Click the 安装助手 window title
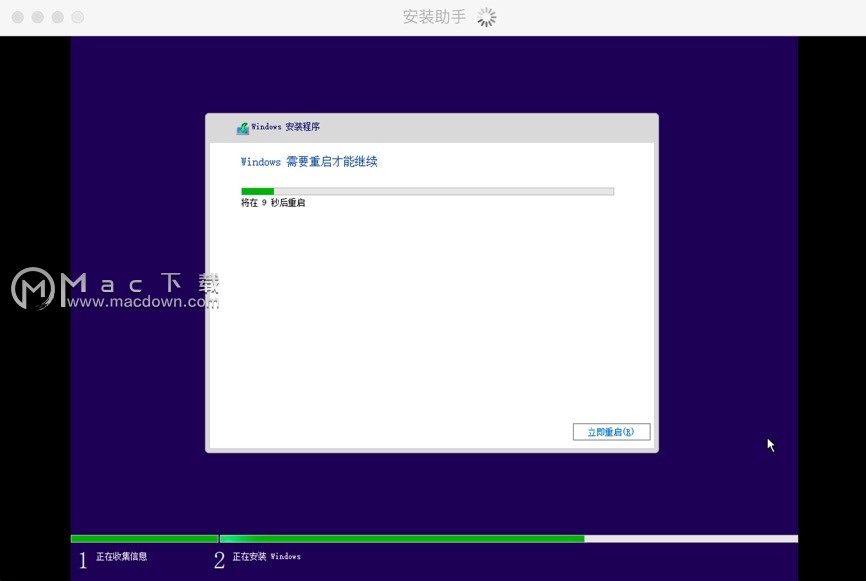 point(434,17)
